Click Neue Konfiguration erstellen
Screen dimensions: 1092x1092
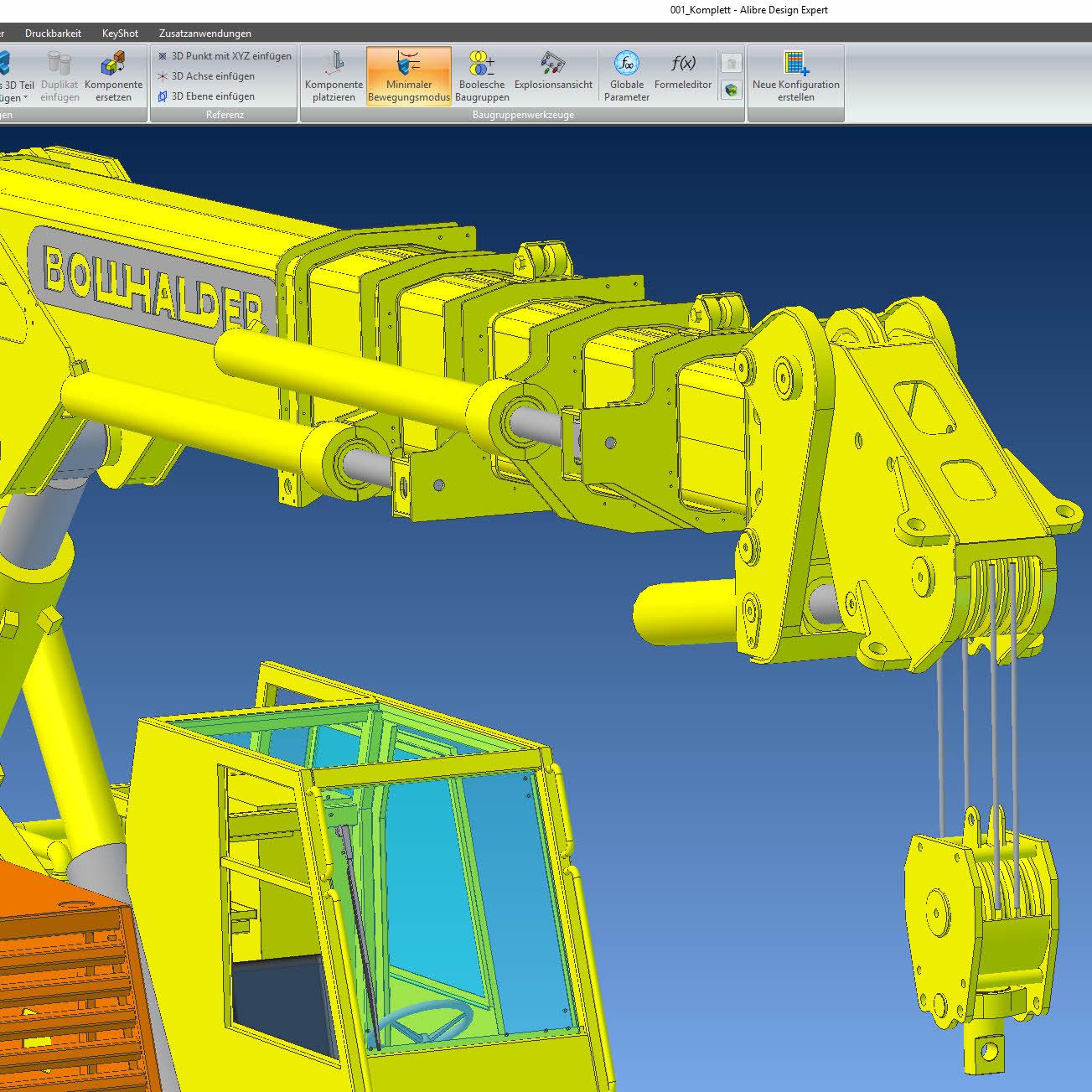tap(796, 76)
